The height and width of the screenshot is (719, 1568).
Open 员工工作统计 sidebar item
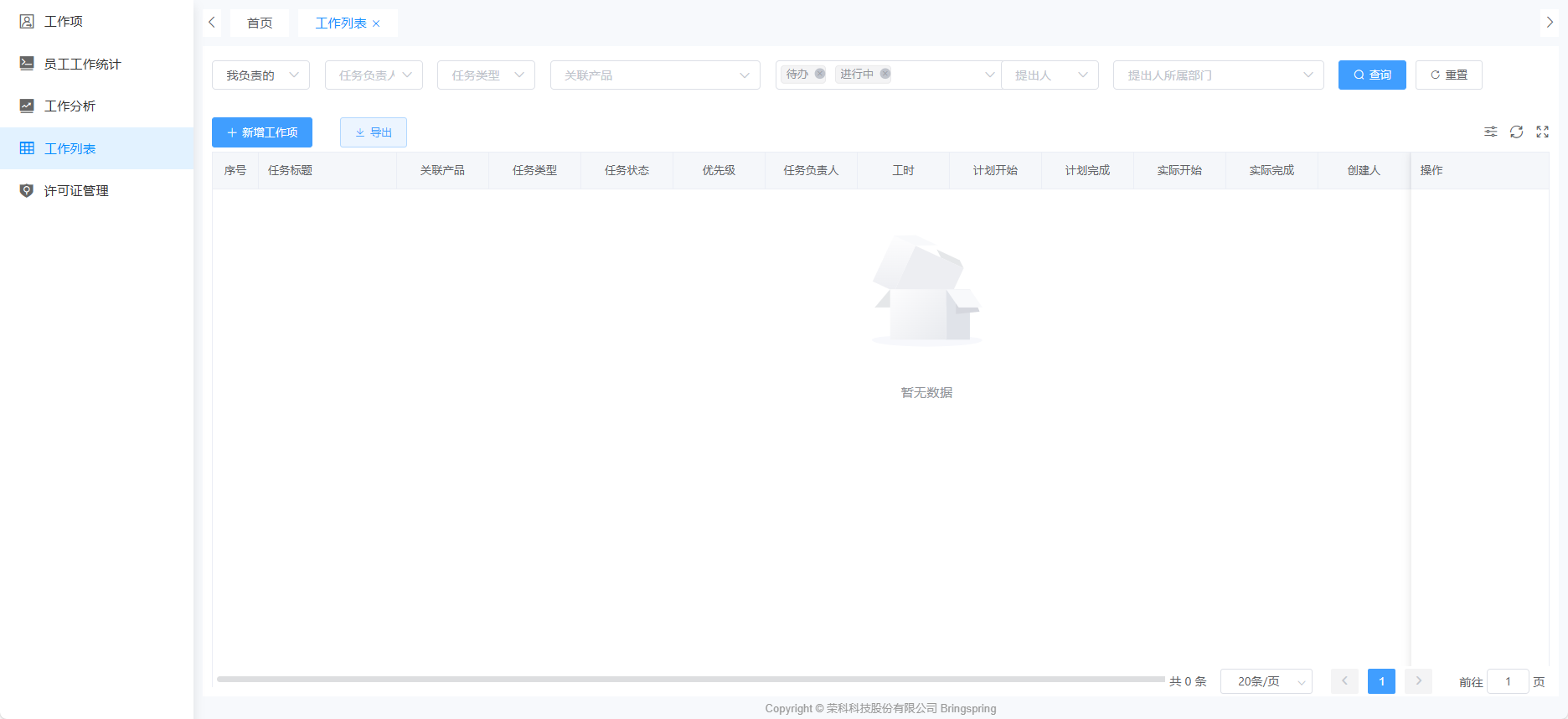[x=82, y=64]
